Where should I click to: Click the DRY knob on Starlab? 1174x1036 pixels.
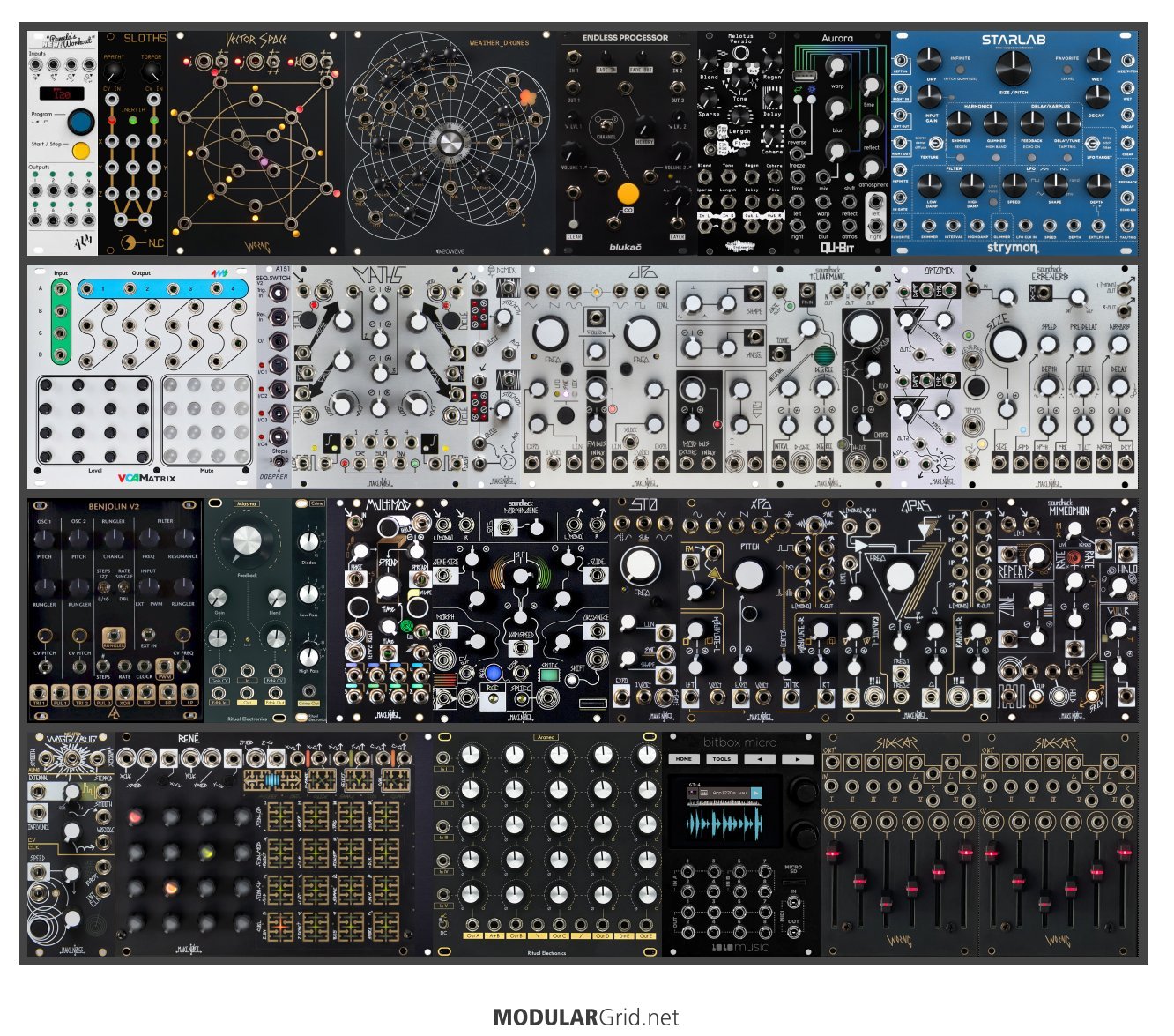coord(929,61)
